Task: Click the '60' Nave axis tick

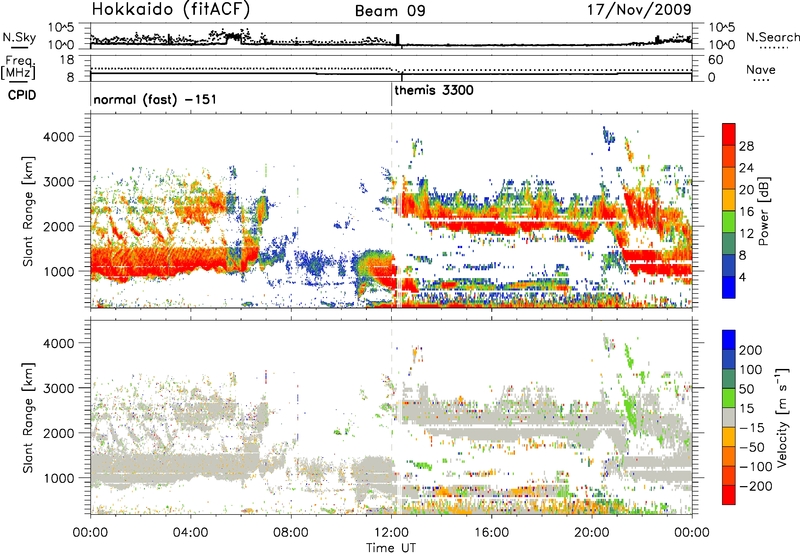Action: (716, 60)
